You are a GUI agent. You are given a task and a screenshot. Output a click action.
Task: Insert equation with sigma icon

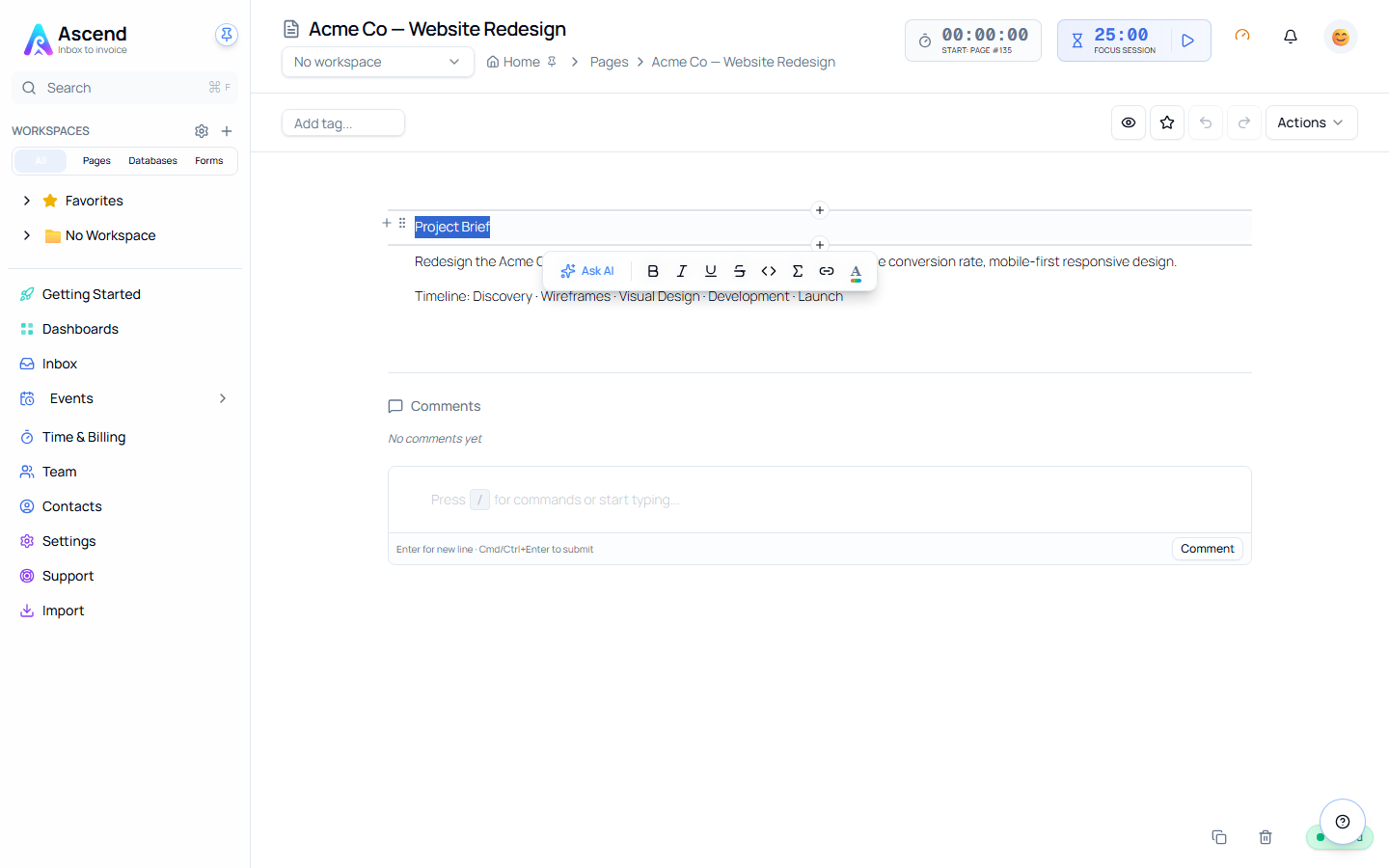[x=798, y=271]
